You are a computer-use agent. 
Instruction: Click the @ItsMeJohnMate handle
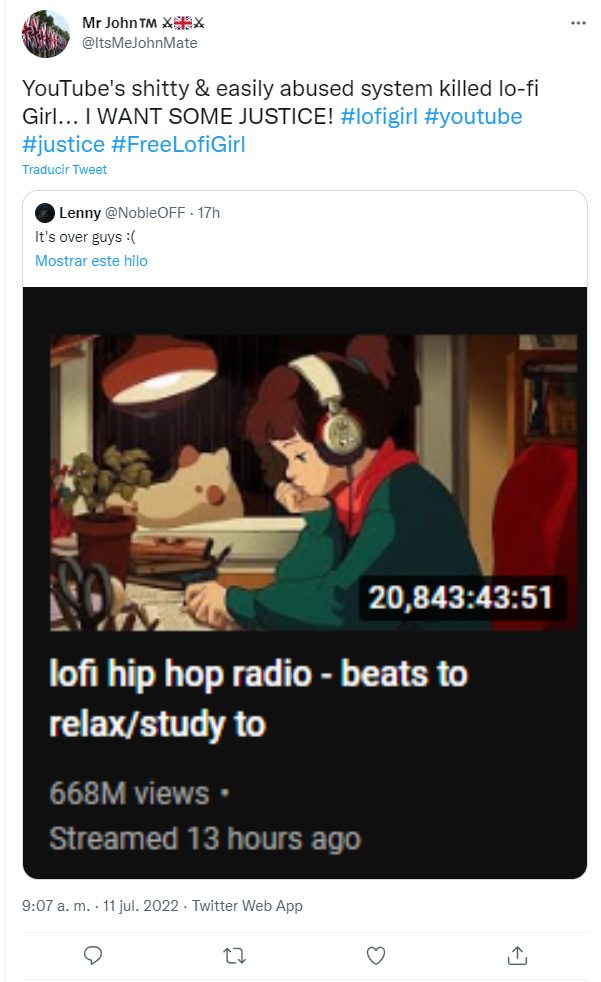click(x=139, y=43)
